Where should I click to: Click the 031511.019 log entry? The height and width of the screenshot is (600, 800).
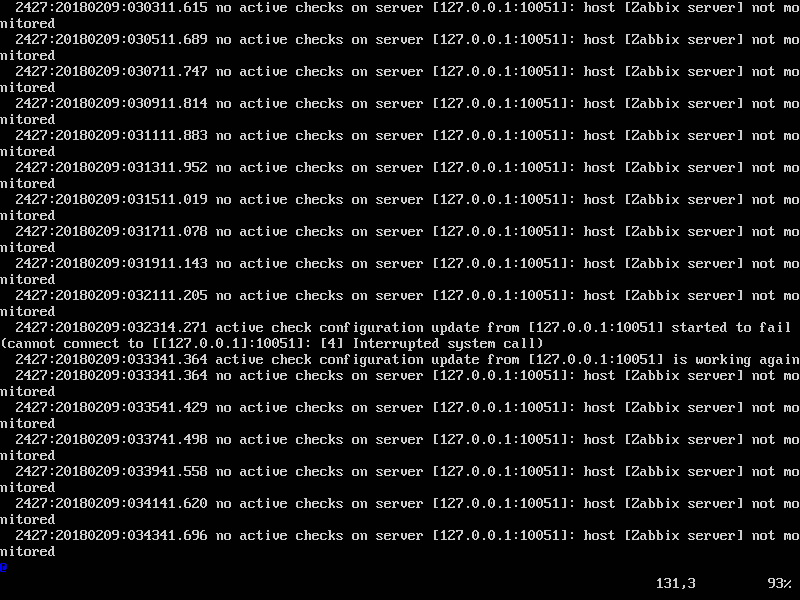(x=400, y=208)
